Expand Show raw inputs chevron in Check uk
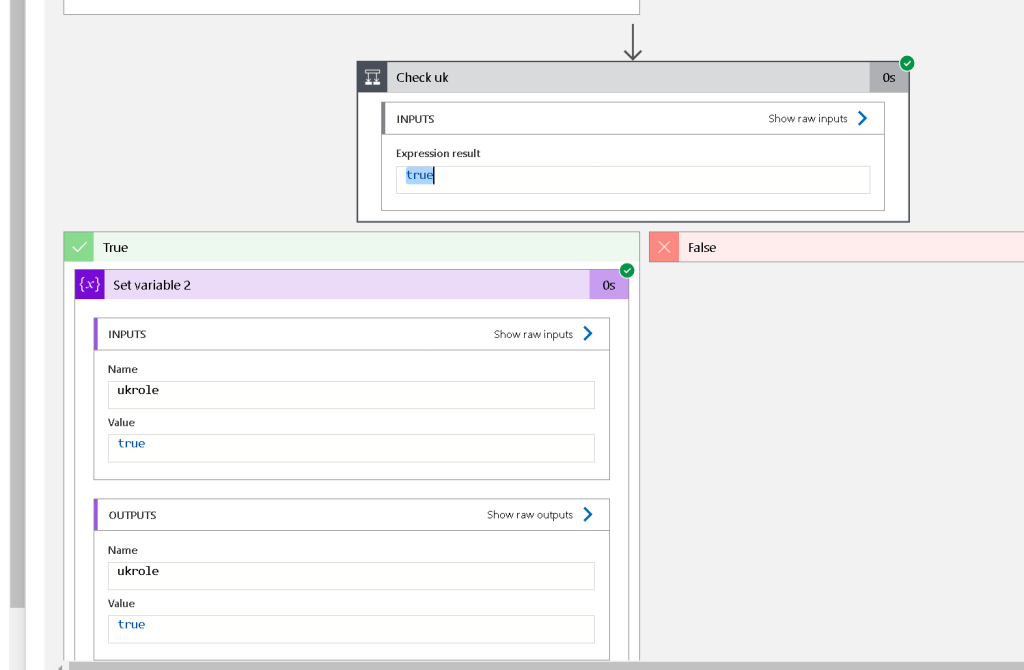Viewport: 1024px width, 670px height. 863,118
